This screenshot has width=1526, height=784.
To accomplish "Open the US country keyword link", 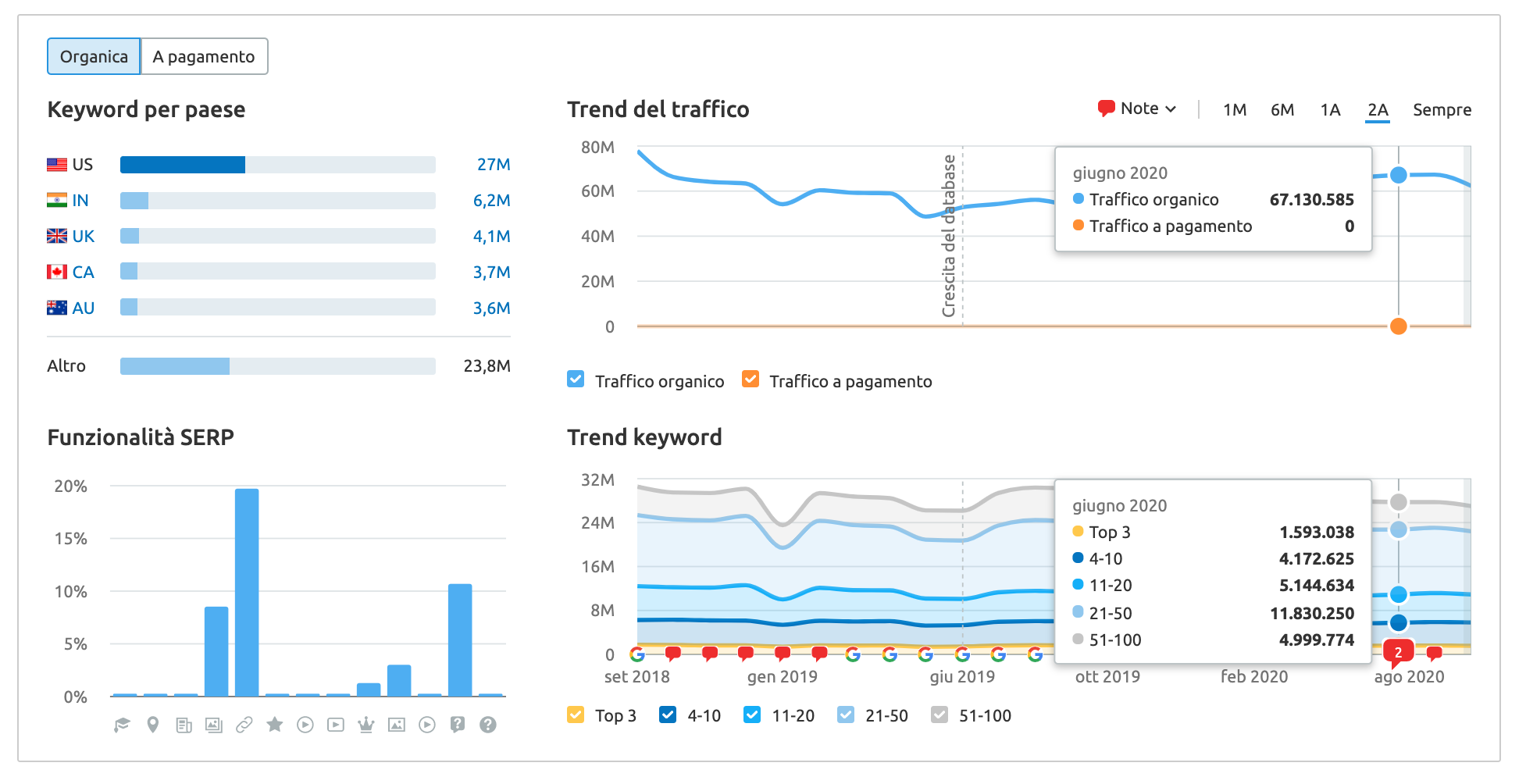I will click(82, 165).
